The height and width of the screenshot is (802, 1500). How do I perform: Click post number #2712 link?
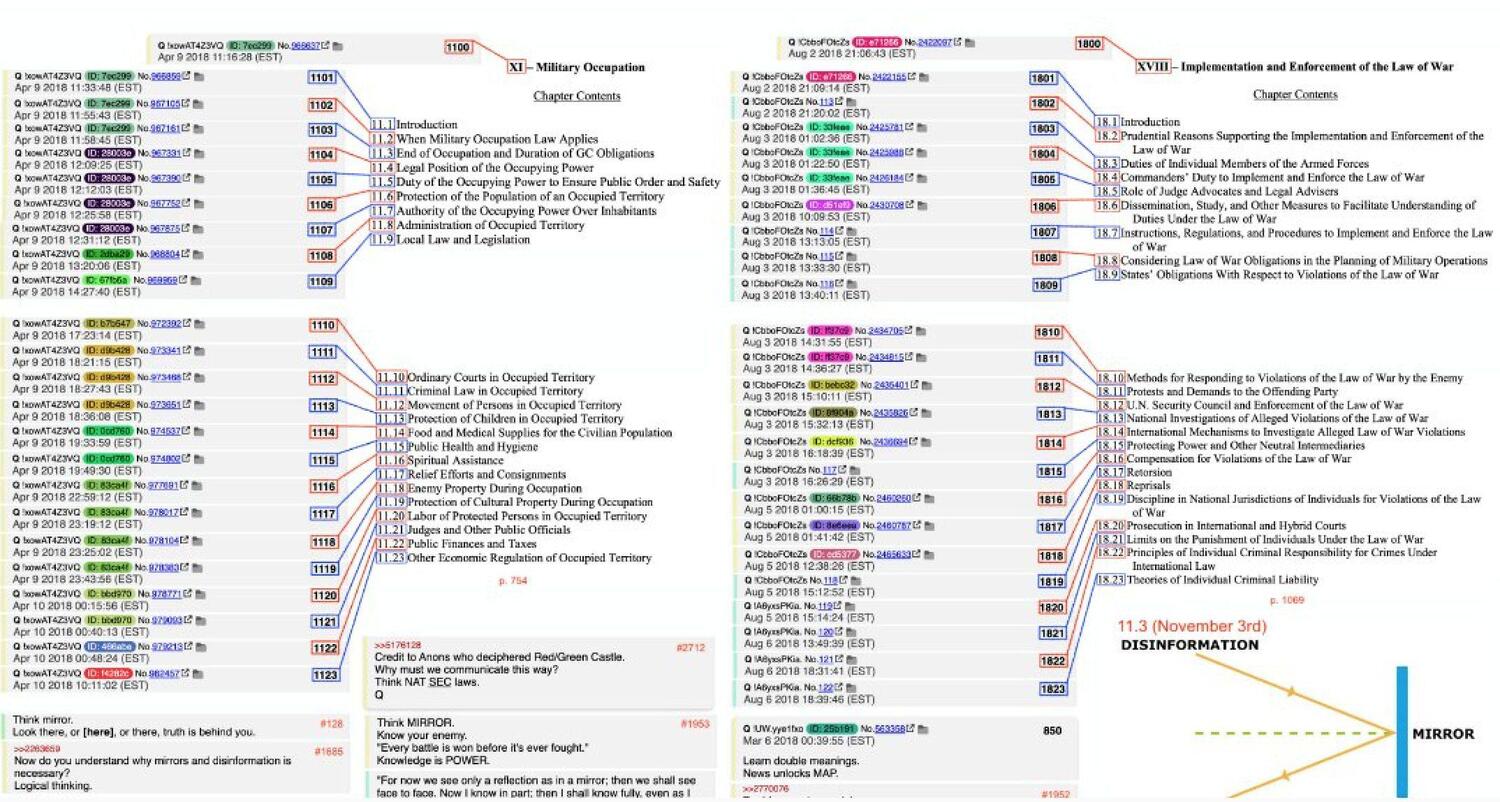coord(690,647)
